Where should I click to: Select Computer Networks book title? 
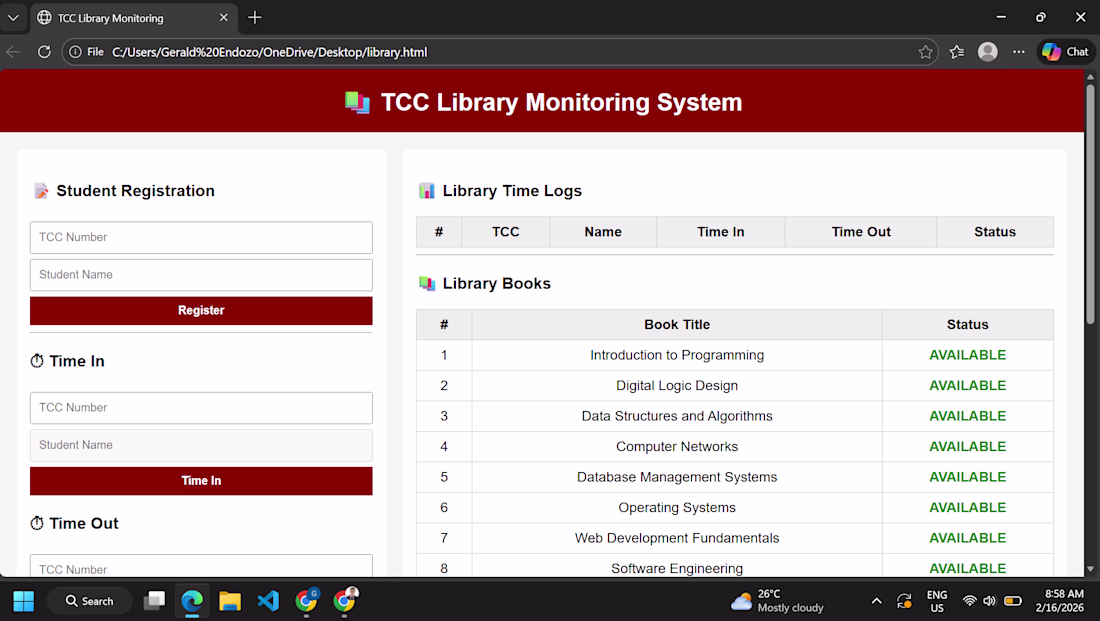coord(677,447)
